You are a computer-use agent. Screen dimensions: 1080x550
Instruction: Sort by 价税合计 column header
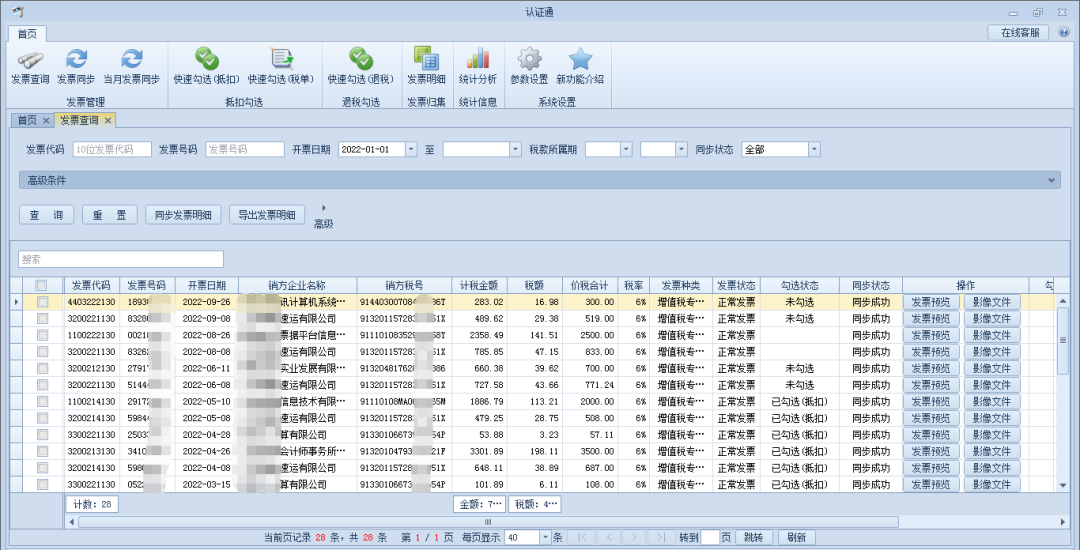coord(590,285)
